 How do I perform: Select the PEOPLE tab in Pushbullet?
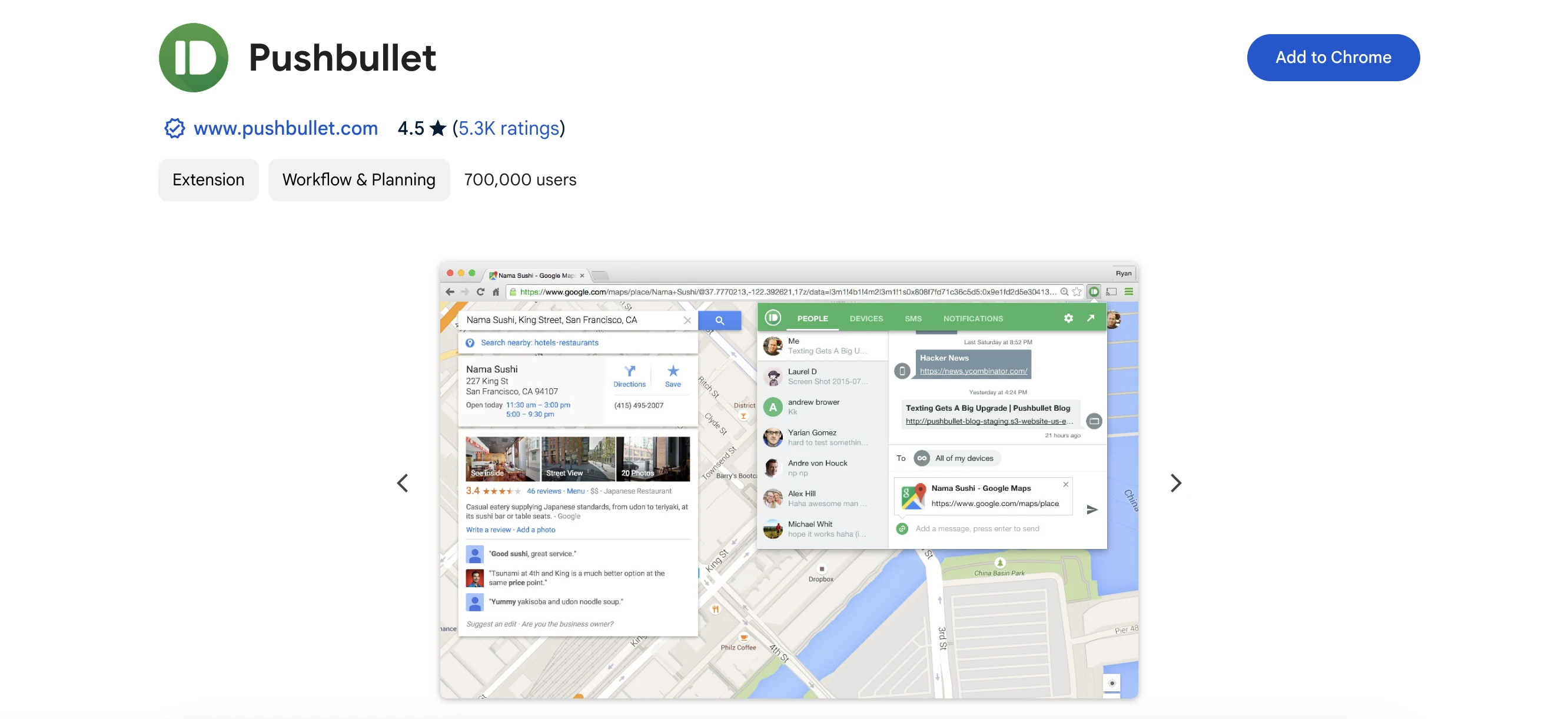(x=812, y=318)
